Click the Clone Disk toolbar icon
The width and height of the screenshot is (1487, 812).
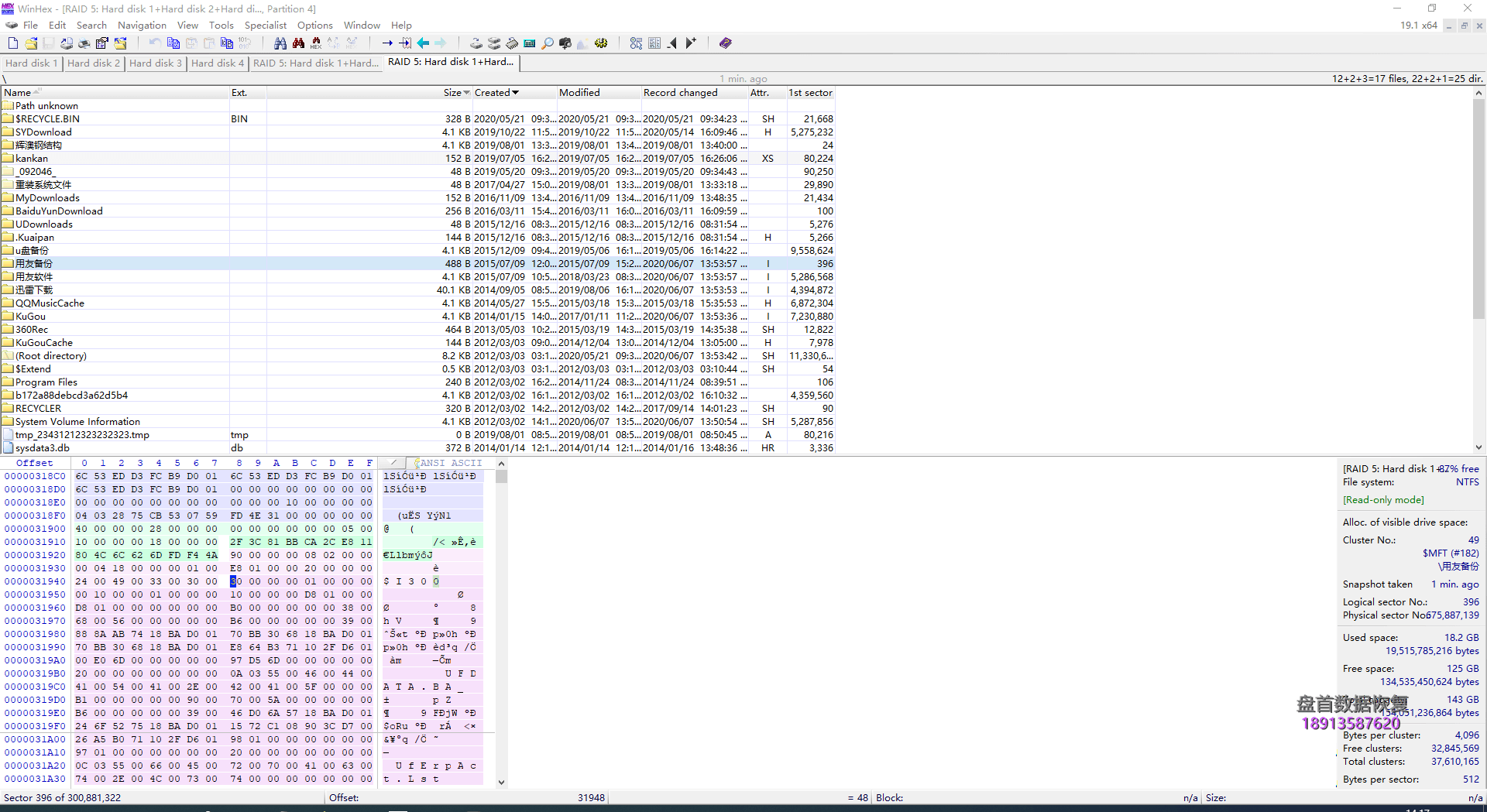point(494,43)
